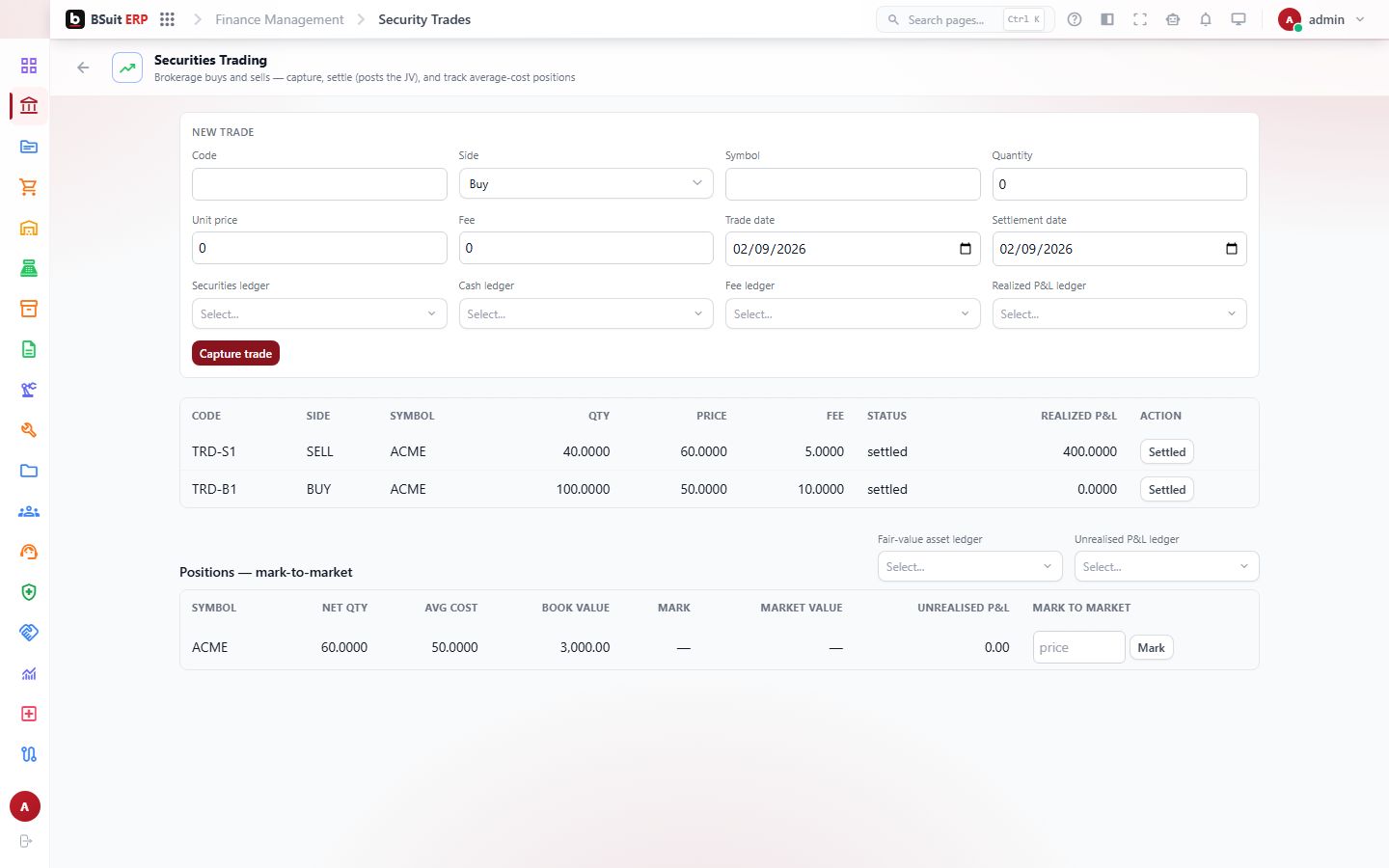
Task: Click the Code input field
Action: click(x=319, y=184)
